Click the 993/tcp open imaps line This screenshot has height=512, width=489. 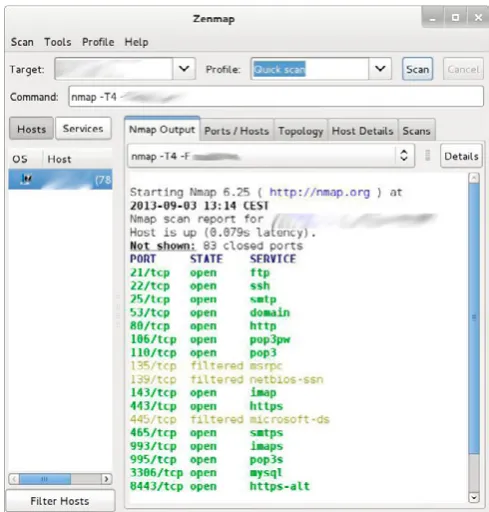click(x=207, y=446)
